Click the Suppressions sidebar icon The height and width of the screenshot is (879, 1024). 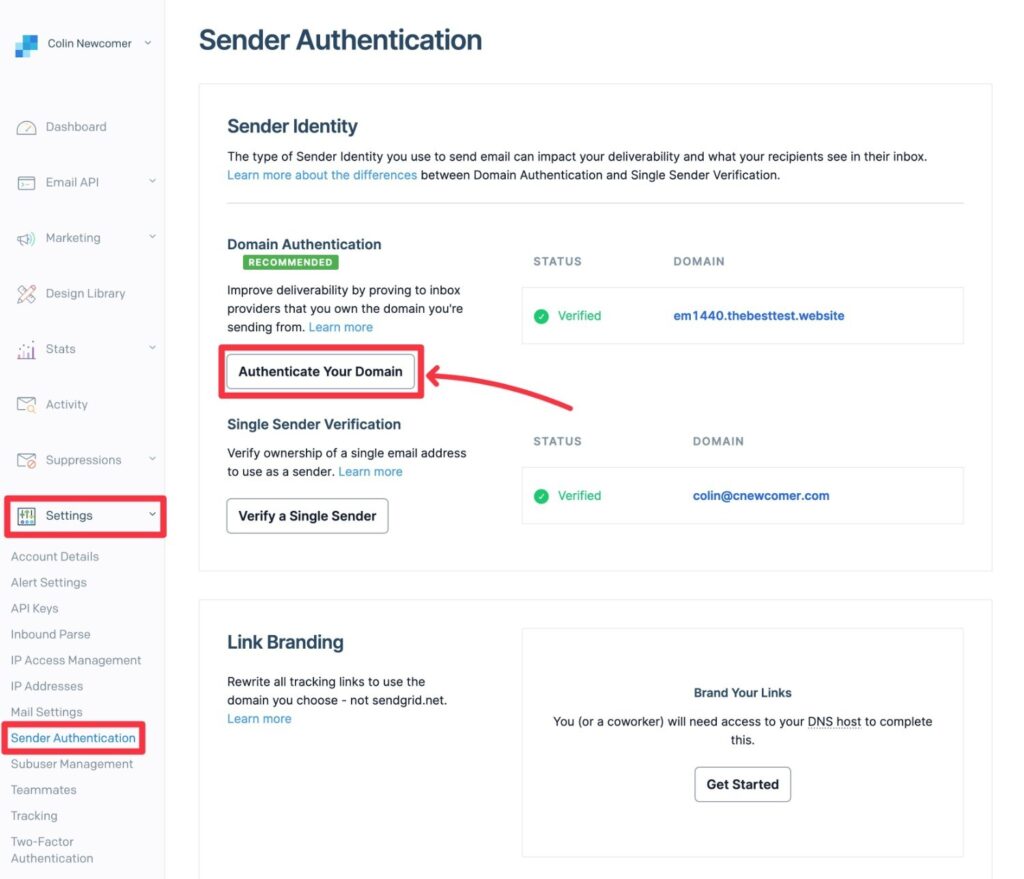point(27,460)
